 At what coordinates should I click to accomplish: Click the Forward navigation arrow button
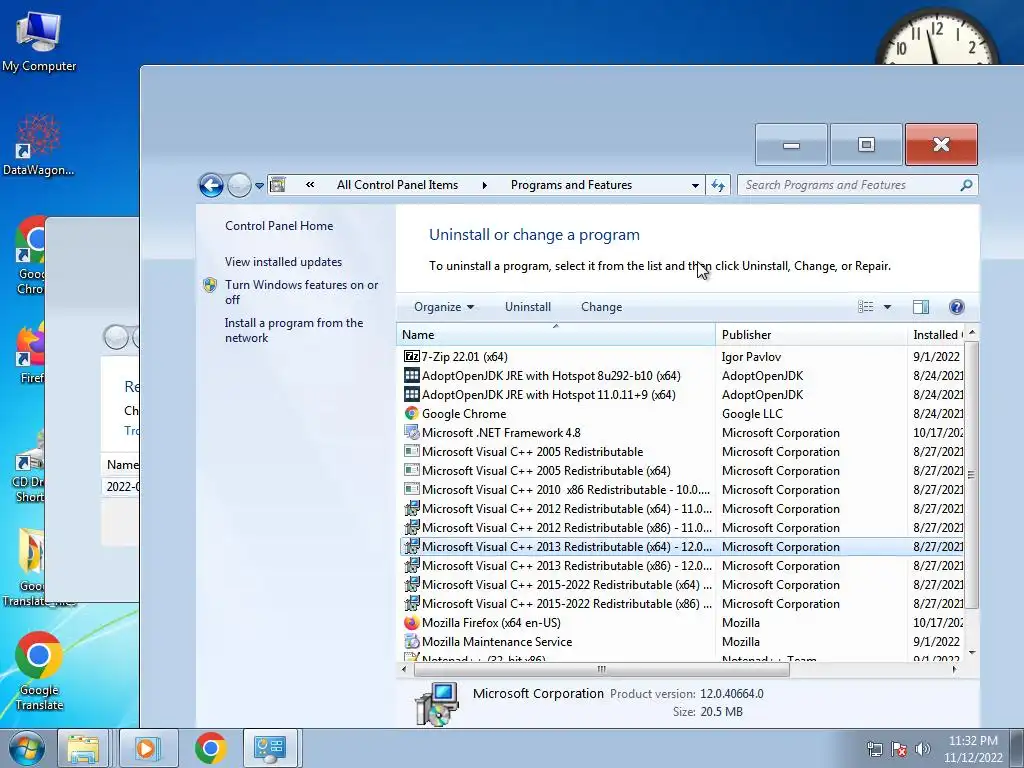239,185
